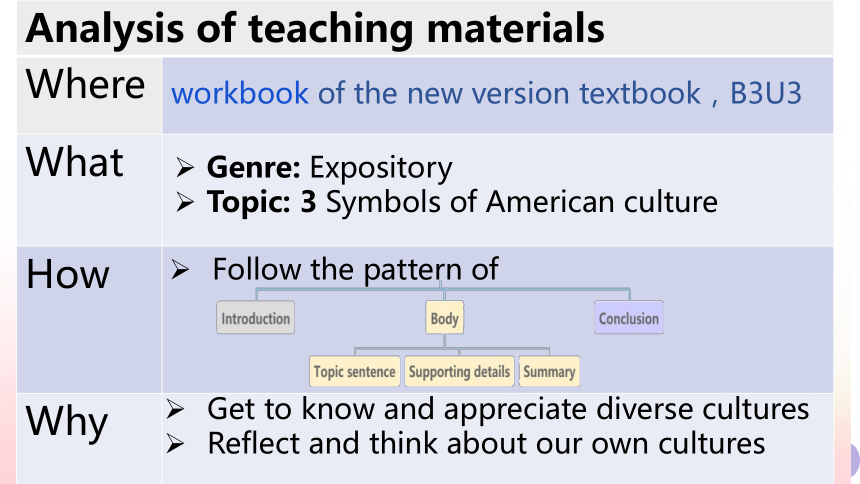Select the Summary box
Image resolution: width=860 pixels, height=484 pixels.
coord(549,372)
